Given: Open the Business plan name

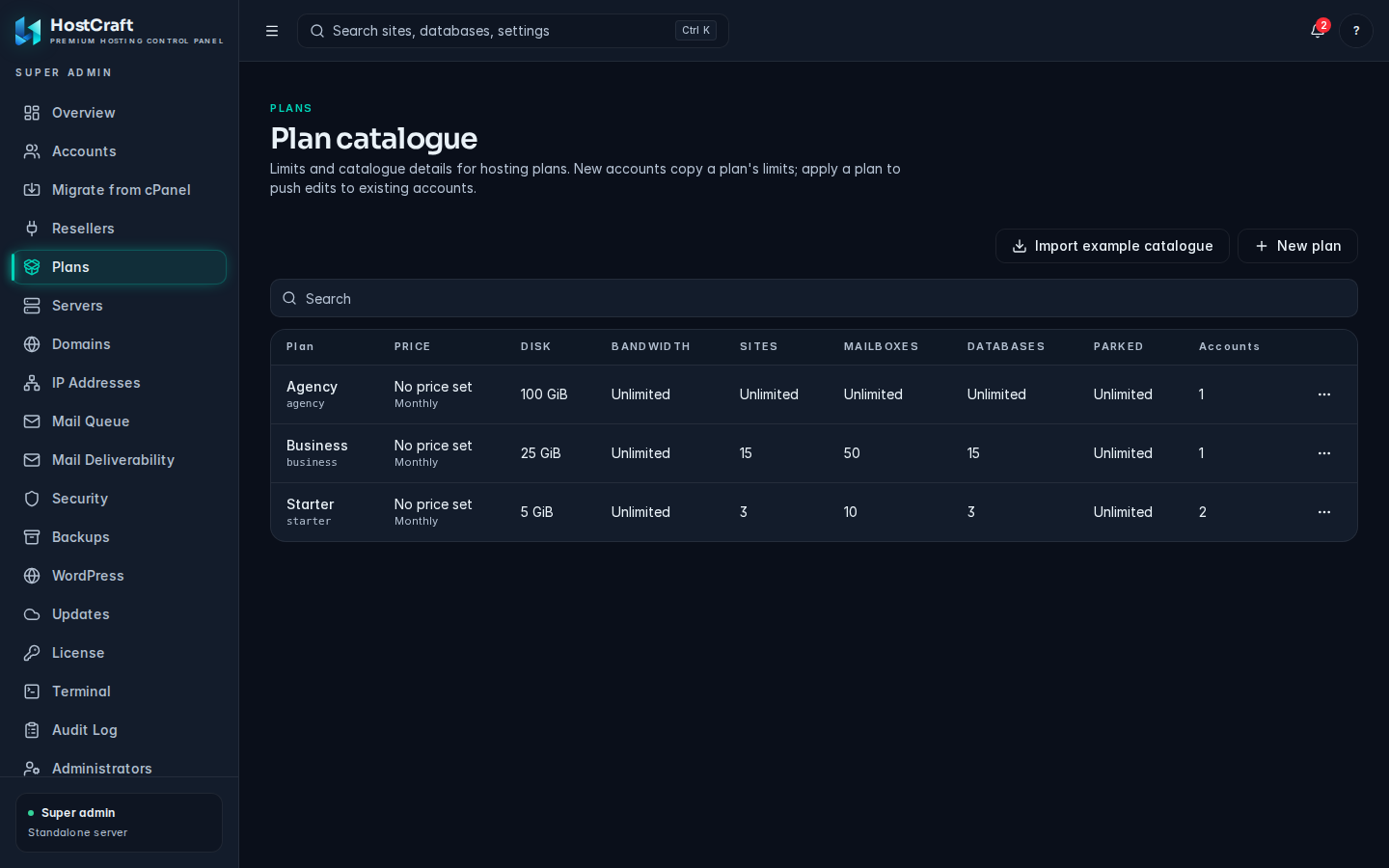Looking at the screenshot, I should click(316, 446).
